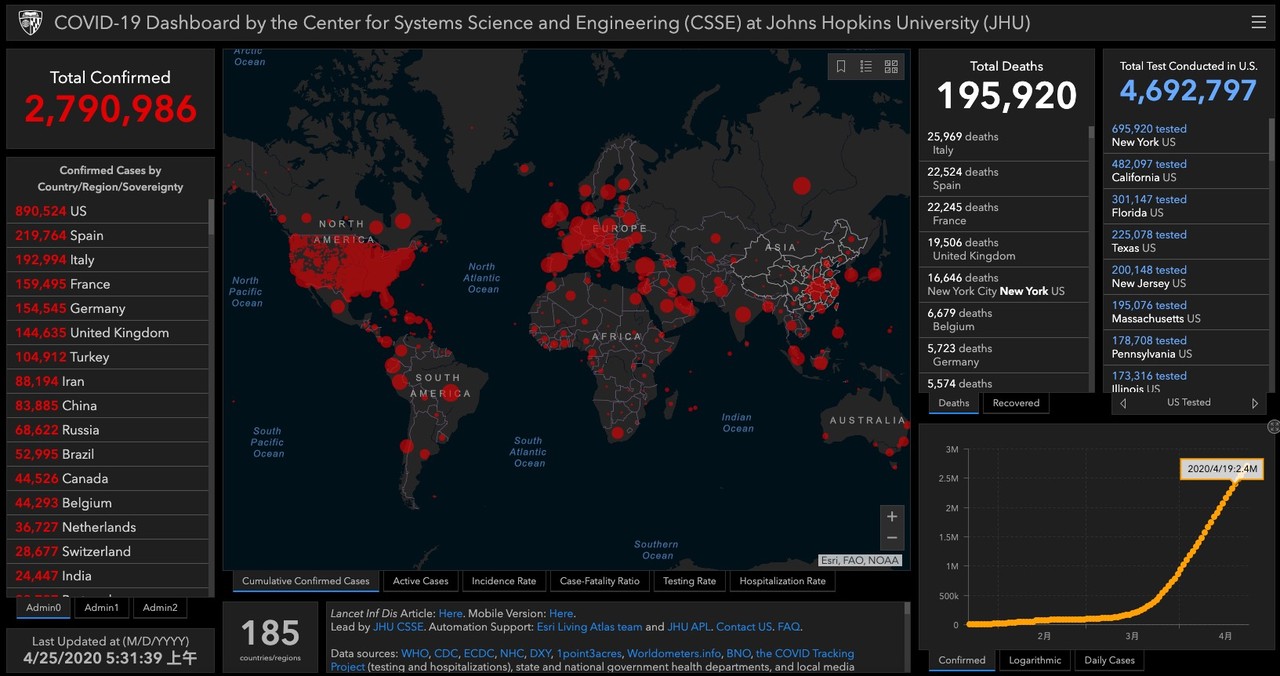Open the bookmarks icon on the map

point(841,66)
